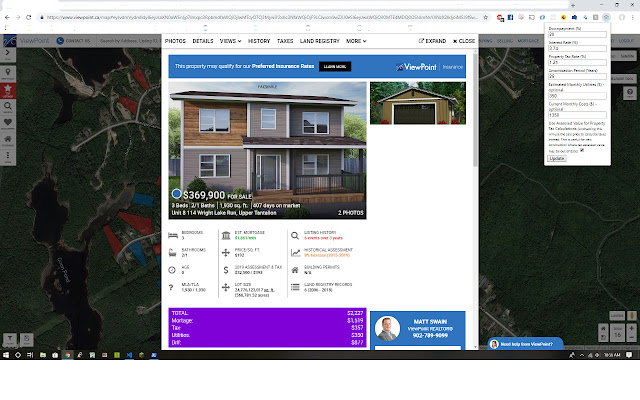Click the phone Contact Us icon
Screen dimensions: 640x400
[60, 41]
